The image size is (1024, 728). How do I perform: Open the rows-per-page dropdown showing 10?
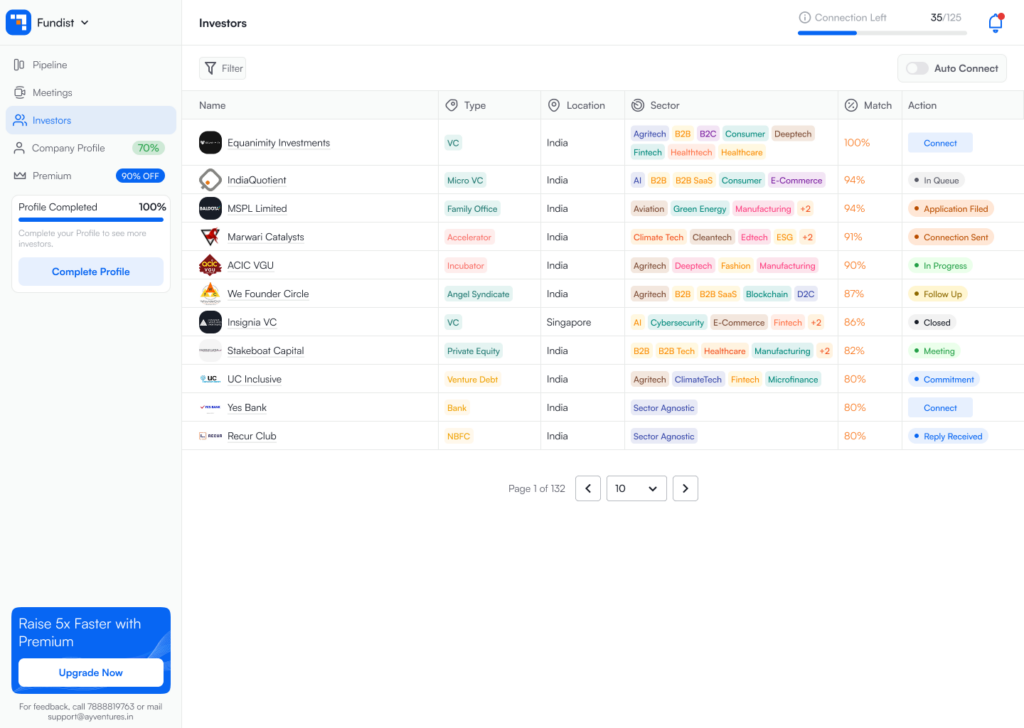tap(636, 488)
